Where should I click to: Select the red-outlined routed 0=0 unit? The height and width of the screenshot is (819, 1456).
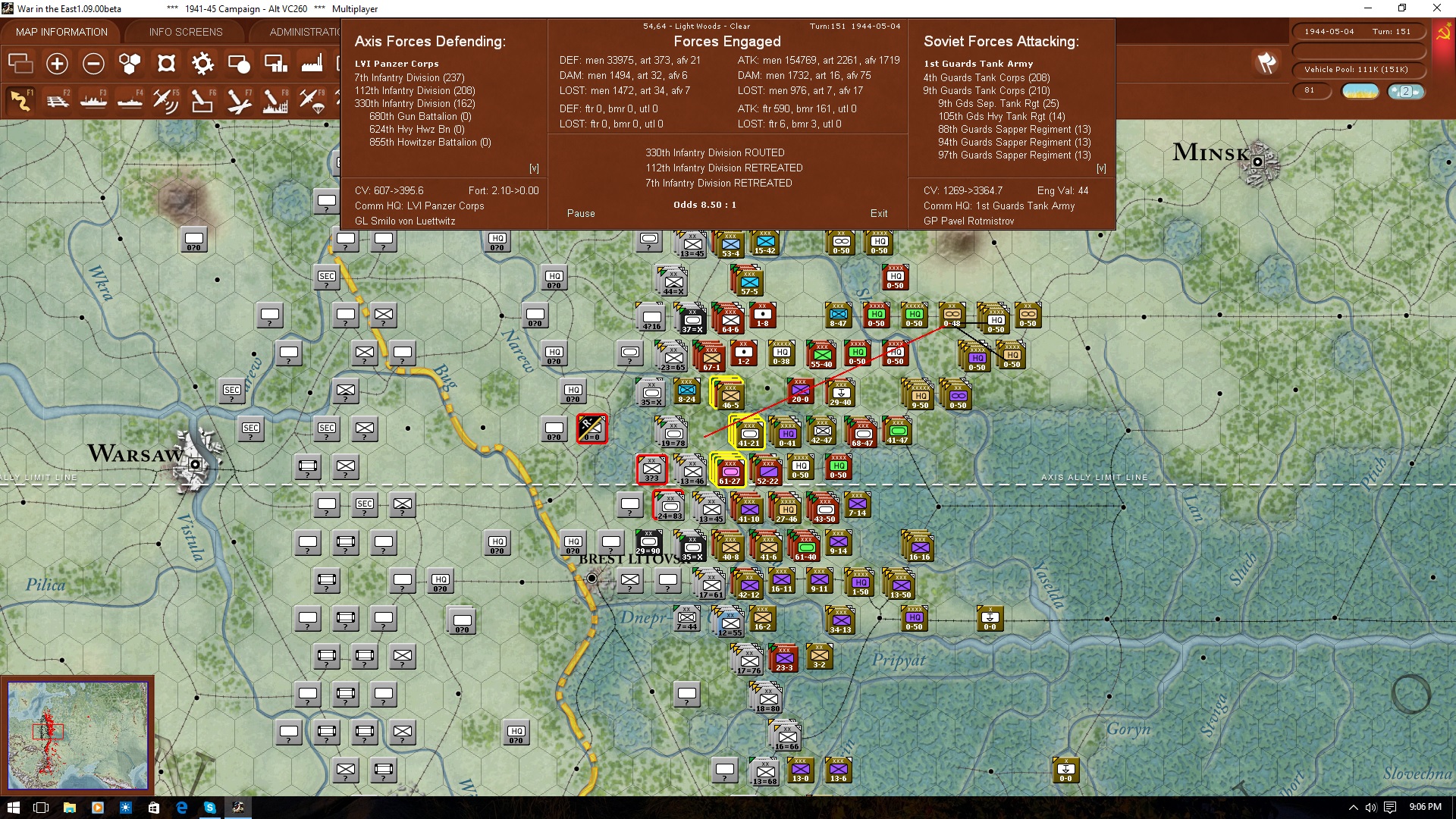(591, 428)
